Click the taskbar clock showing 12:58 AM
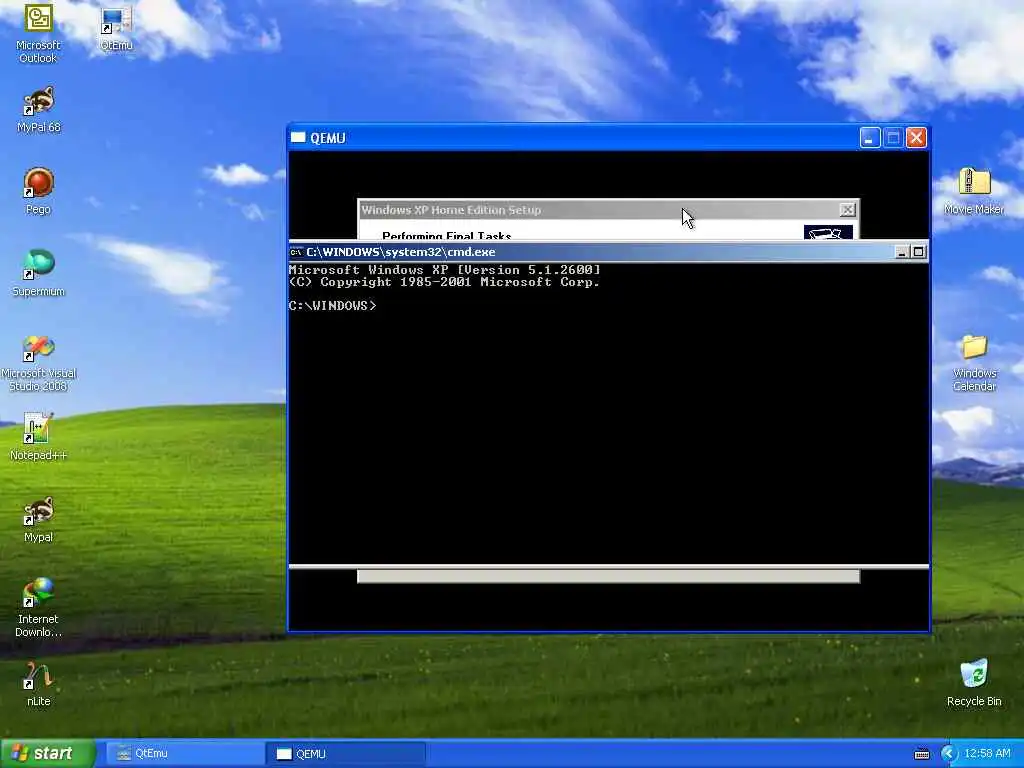Screen dimensions: 1024x768 point(987,754)
